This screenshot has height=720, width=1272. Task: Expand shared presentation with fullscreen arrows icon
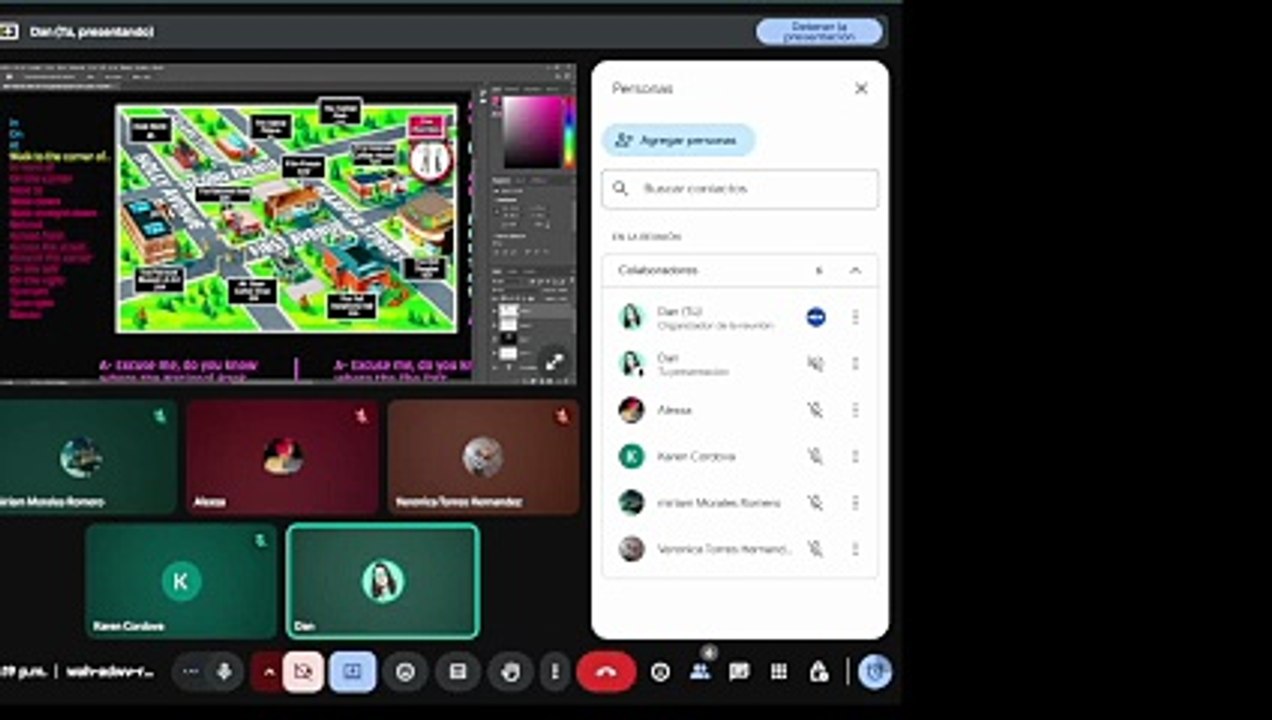[554, 362]
